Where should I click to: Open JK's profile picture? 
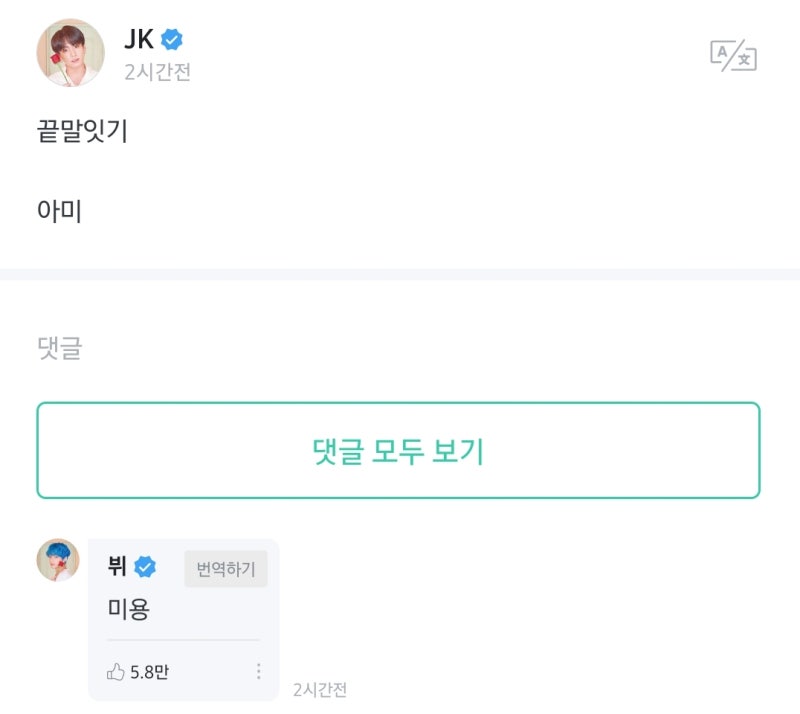70,52
